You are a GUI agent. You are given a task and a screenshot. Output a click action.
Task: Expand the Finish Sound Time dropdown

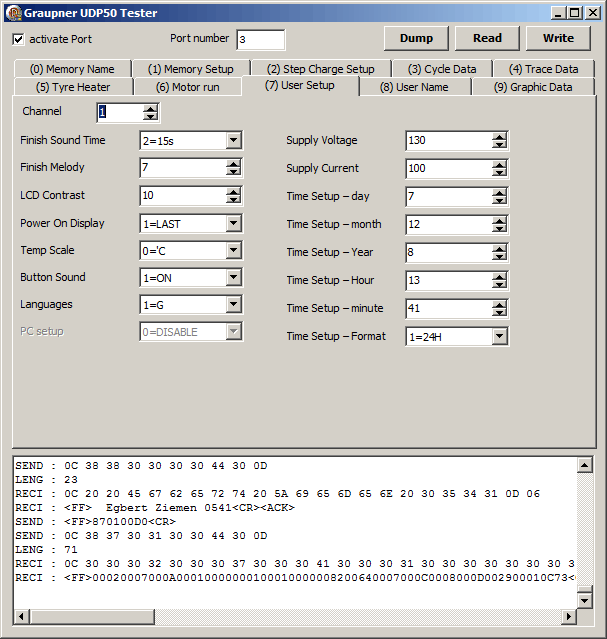(x=234, y=141)
